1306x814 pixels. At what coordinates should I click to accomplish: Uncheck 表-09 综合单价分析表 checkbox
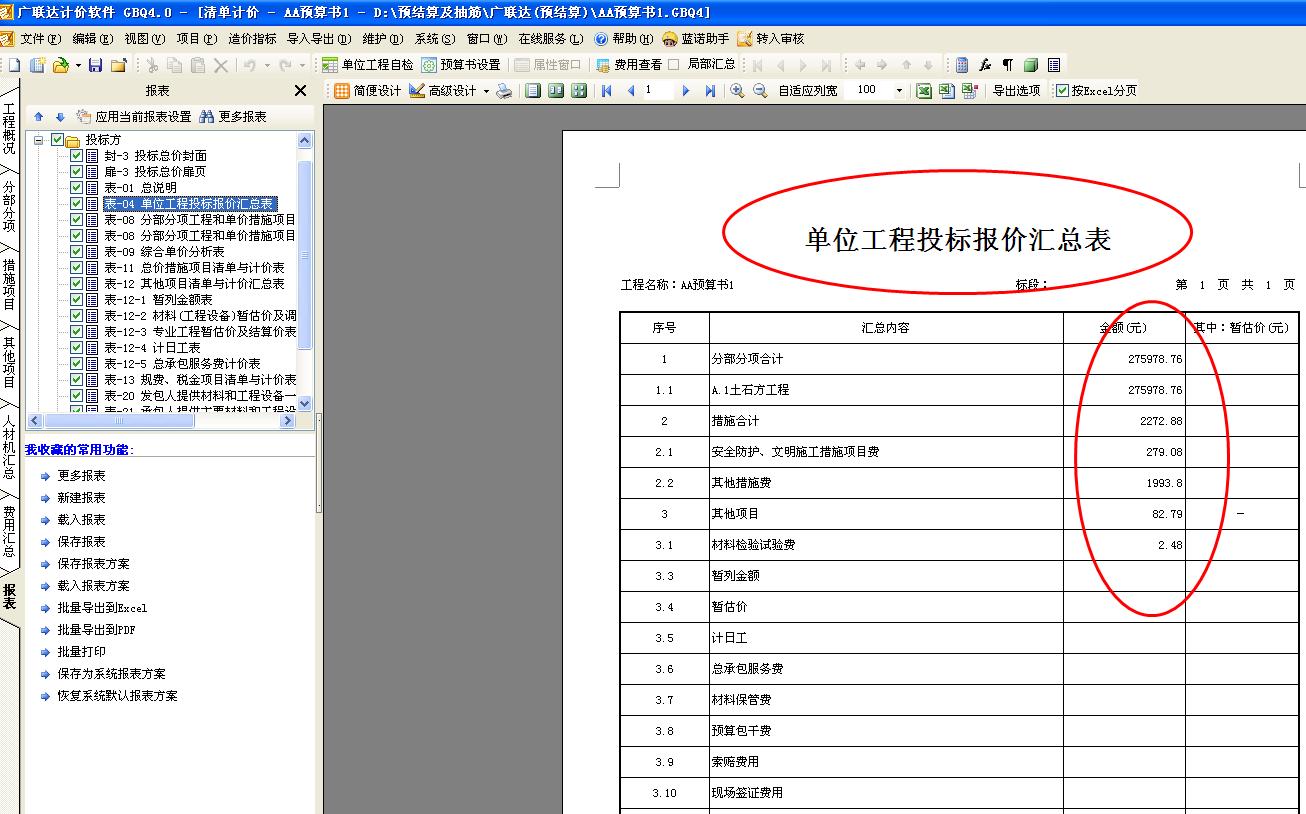tap(76, 252)
